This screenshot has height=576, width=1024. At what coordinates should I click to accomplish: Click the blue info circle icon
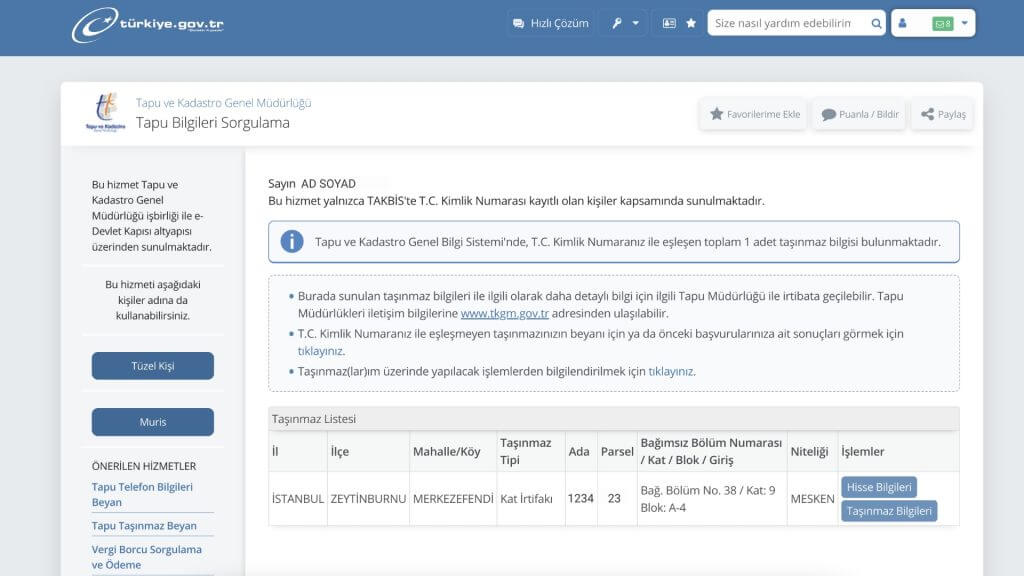[x=292, y=242]
